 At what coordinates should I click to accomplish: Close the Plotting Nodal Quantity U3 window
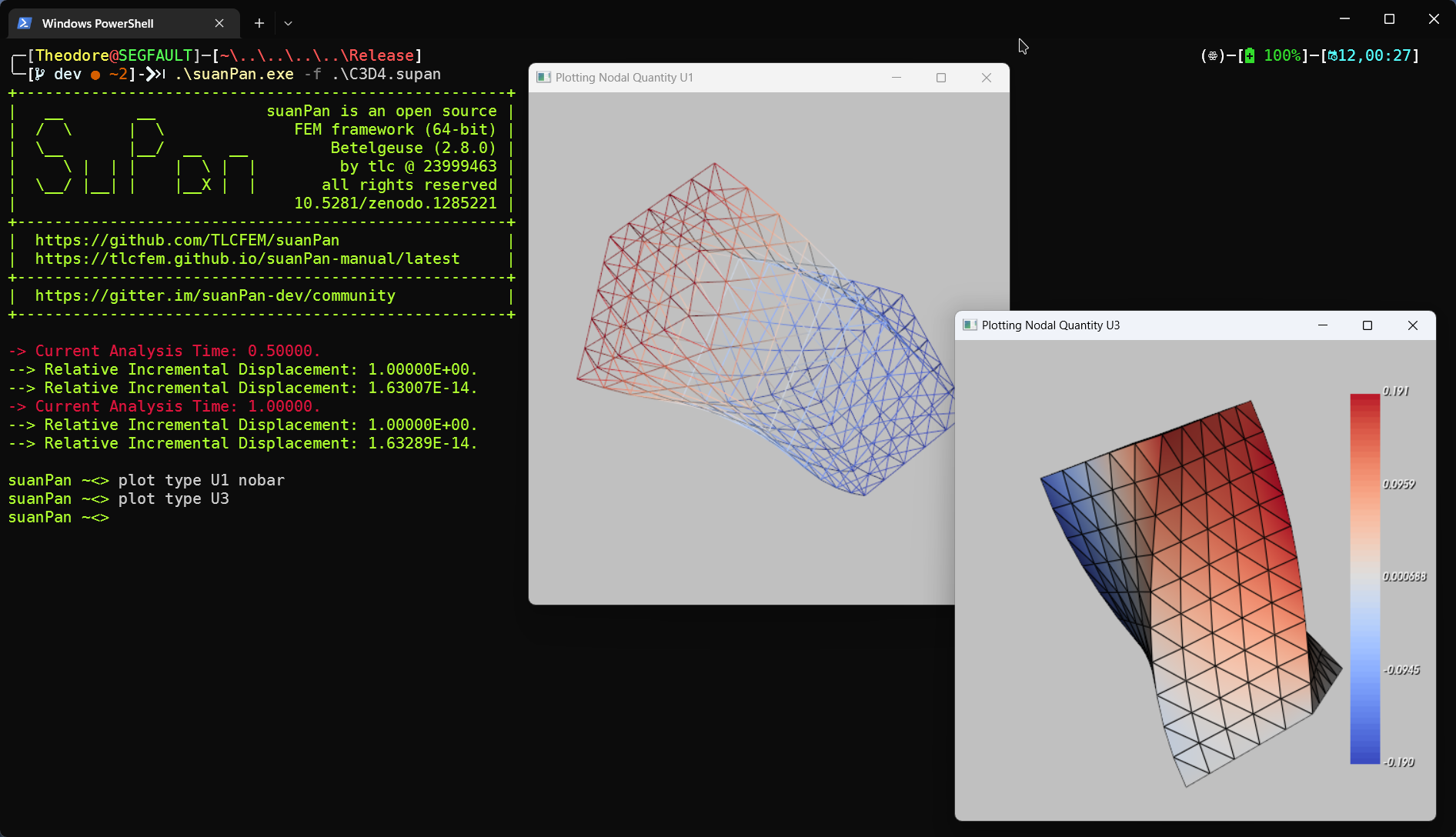[x=1413, y=325]
